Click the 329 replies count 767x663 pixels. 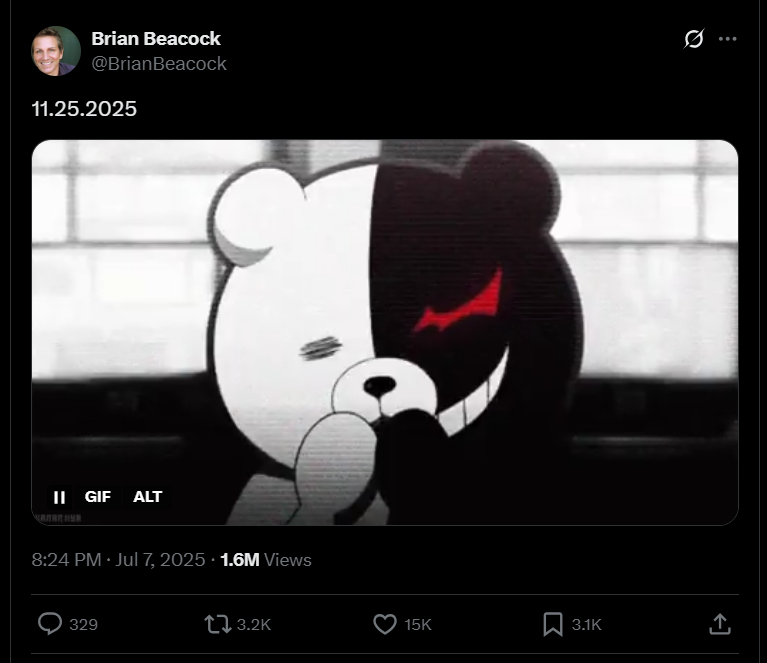click(84, 625)
